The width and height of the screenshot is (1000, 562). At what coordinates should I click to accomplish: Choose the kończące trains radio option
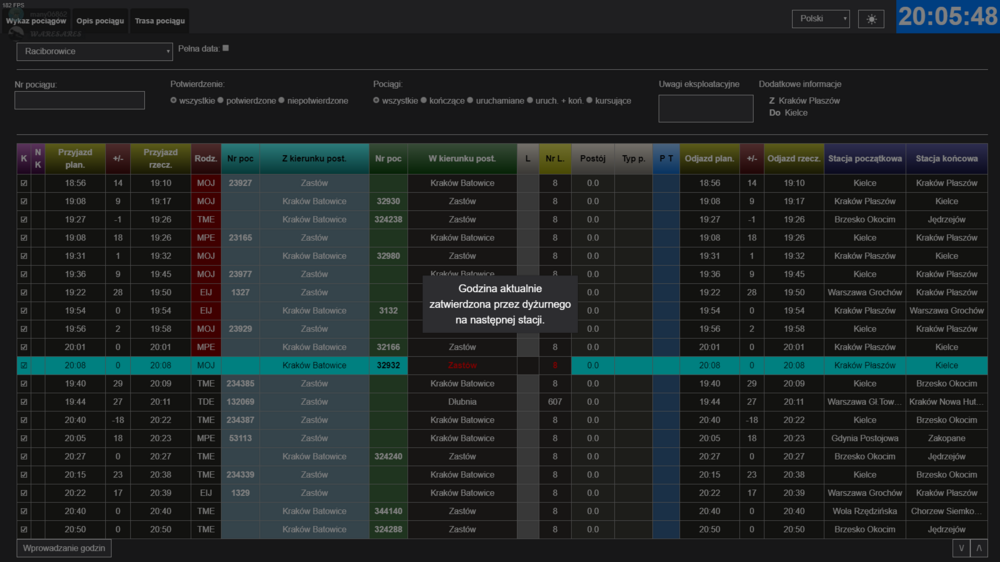(424, 101)
